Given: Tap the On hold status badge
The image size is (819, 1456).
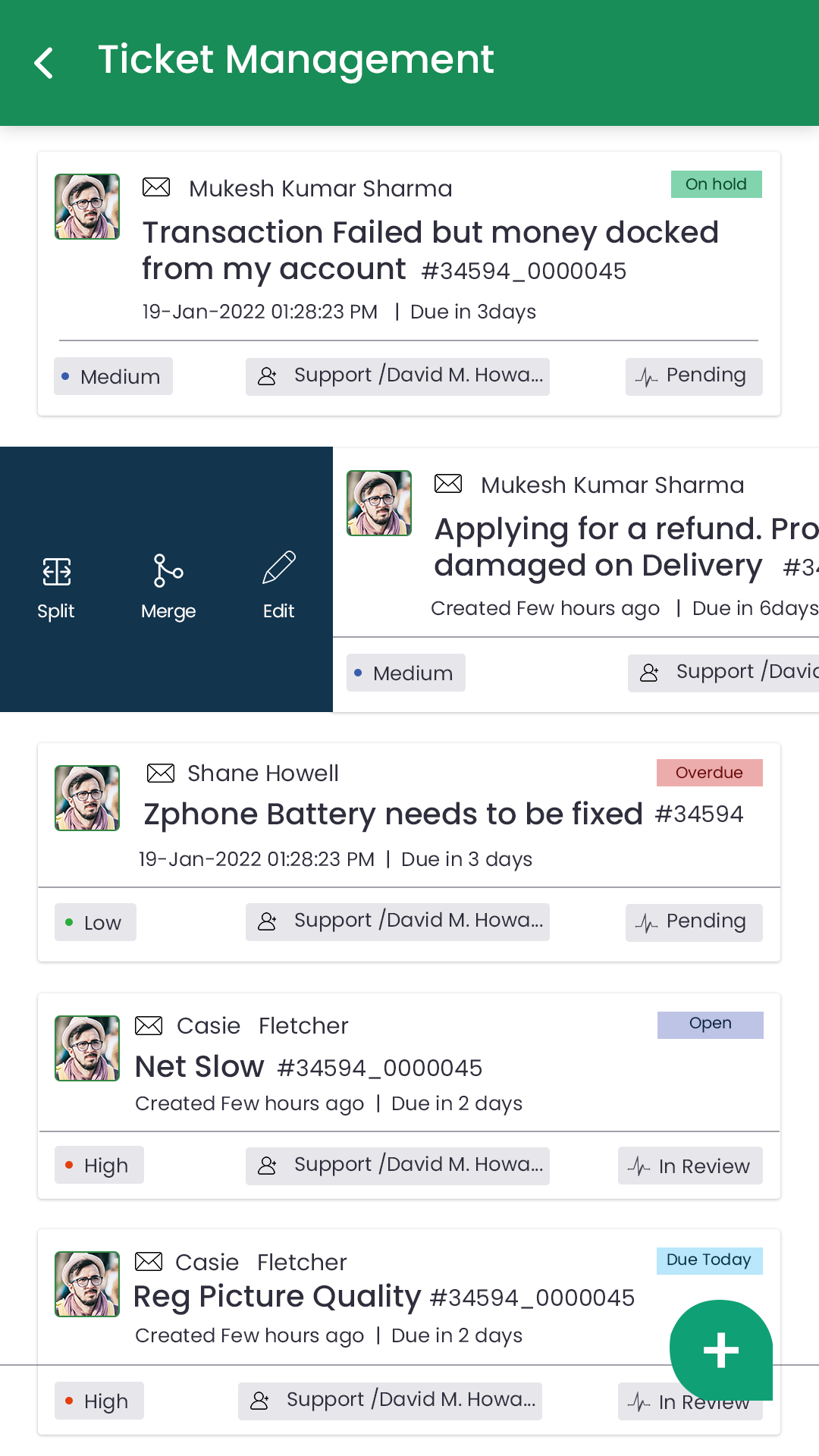Looking at the screenshot, I should point(716,184).
